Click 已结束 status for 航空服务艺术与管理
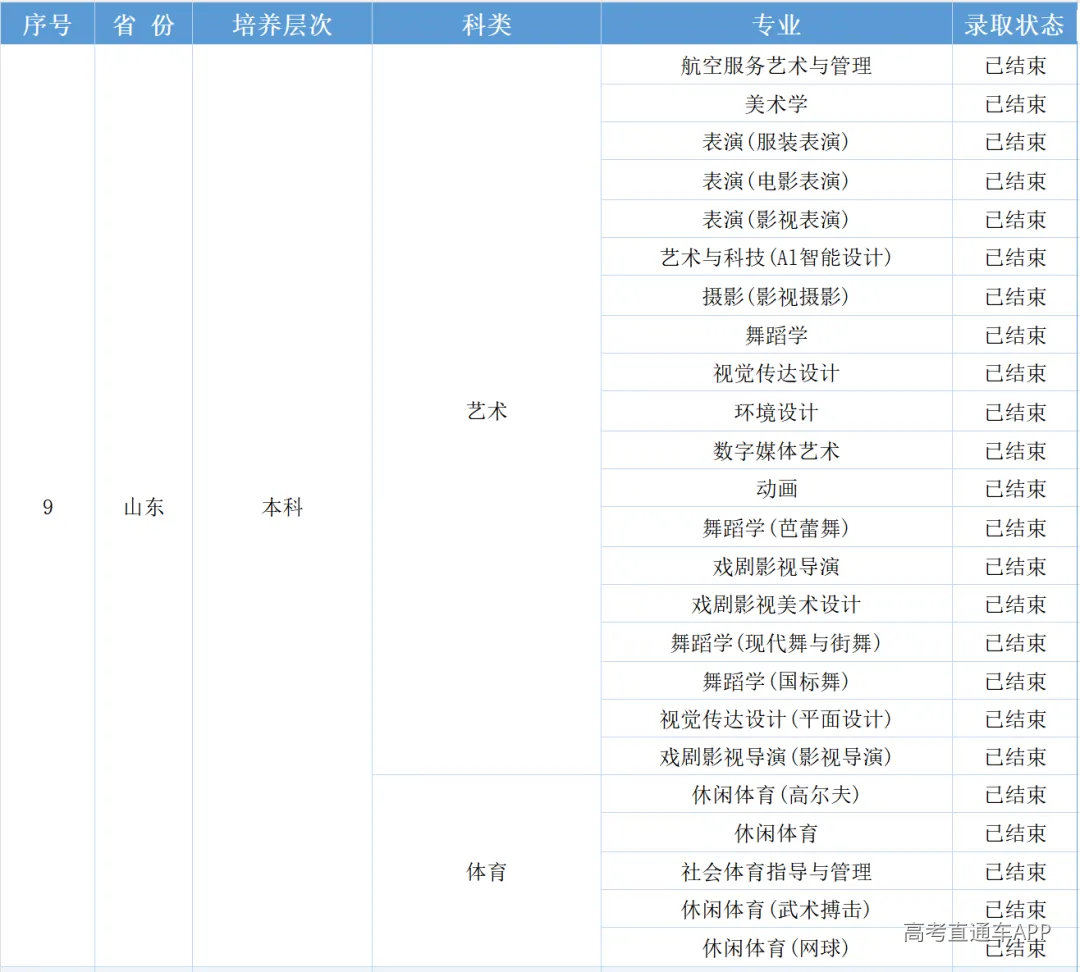 click(1015, 65)
